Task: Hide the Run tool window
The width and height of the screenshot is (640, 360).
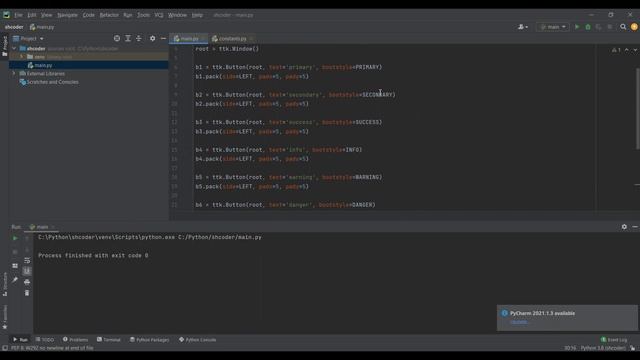Action: coord(635,227)
